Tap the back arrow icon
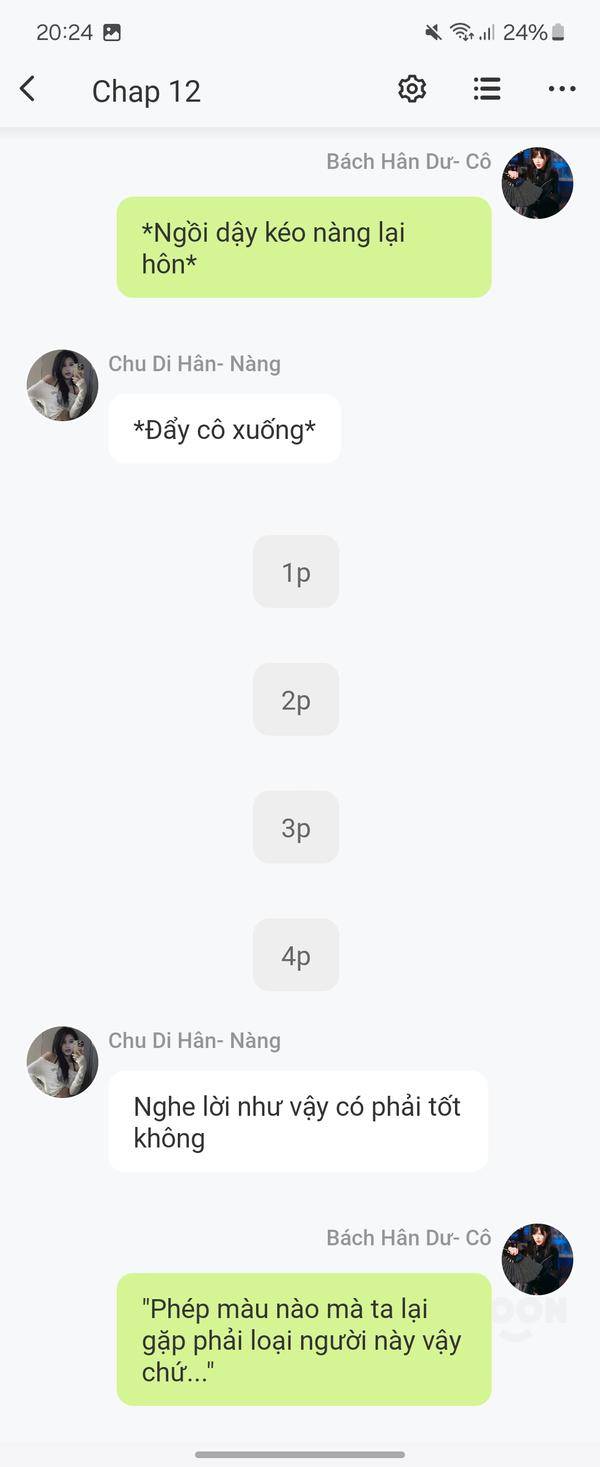The height and width of the screenshot is (1467, 600). click(x=28, y=89)
